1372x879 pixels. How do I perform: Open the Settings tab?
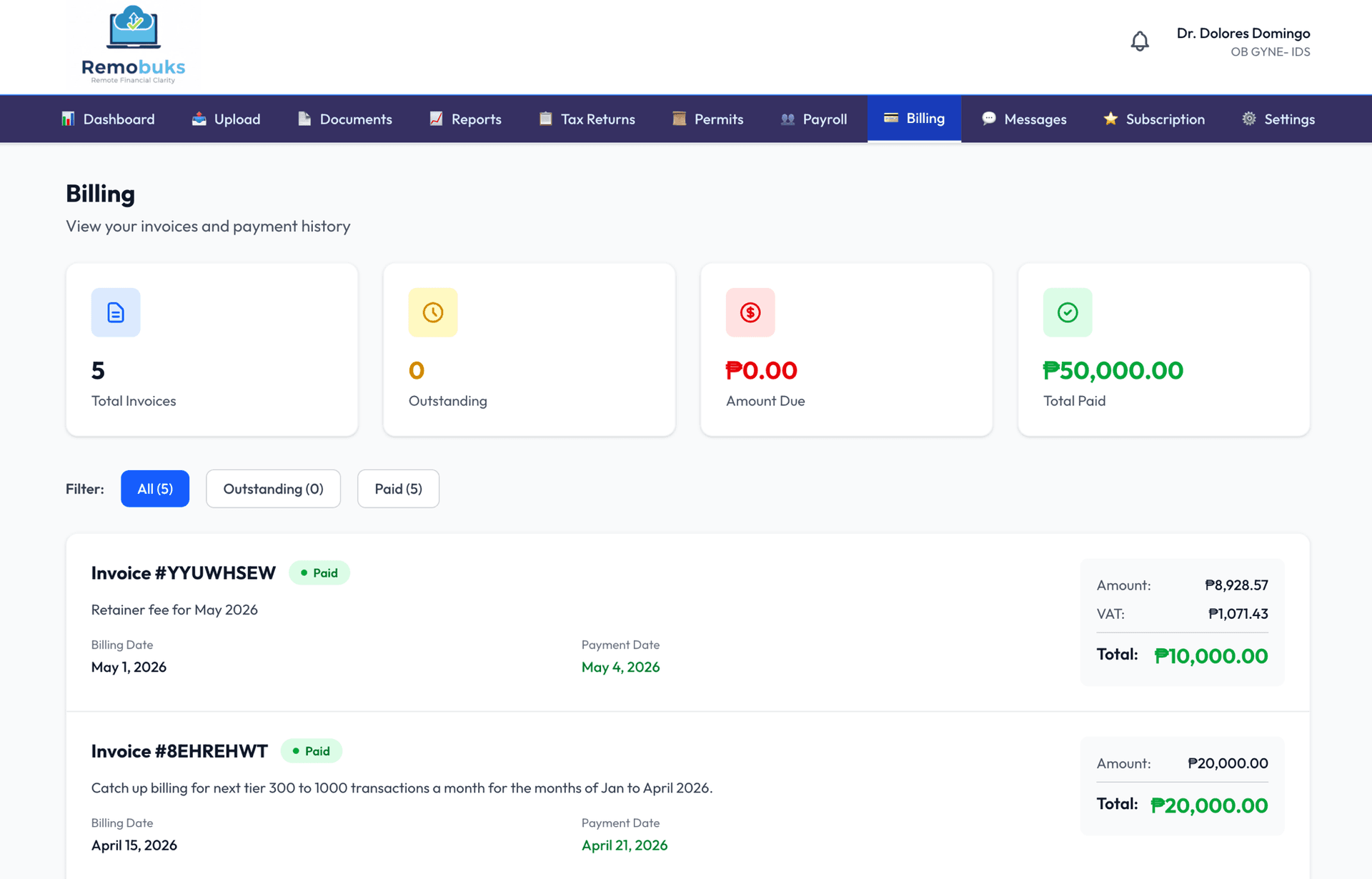tap(1278, 119)
